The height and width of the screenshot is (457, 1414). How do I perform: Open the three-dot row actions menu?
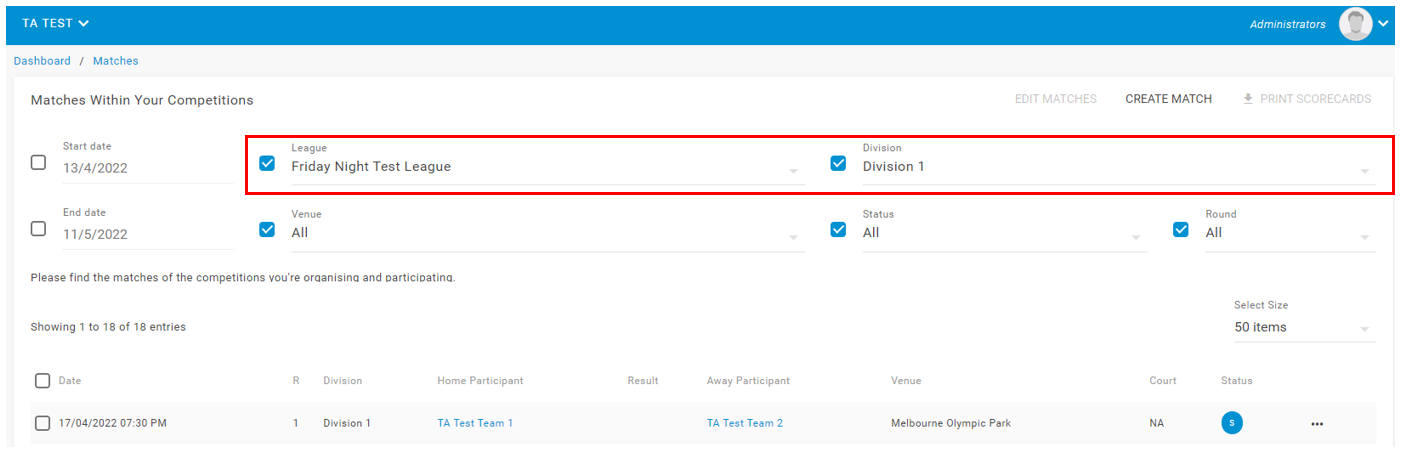(x=1317, y=424)
